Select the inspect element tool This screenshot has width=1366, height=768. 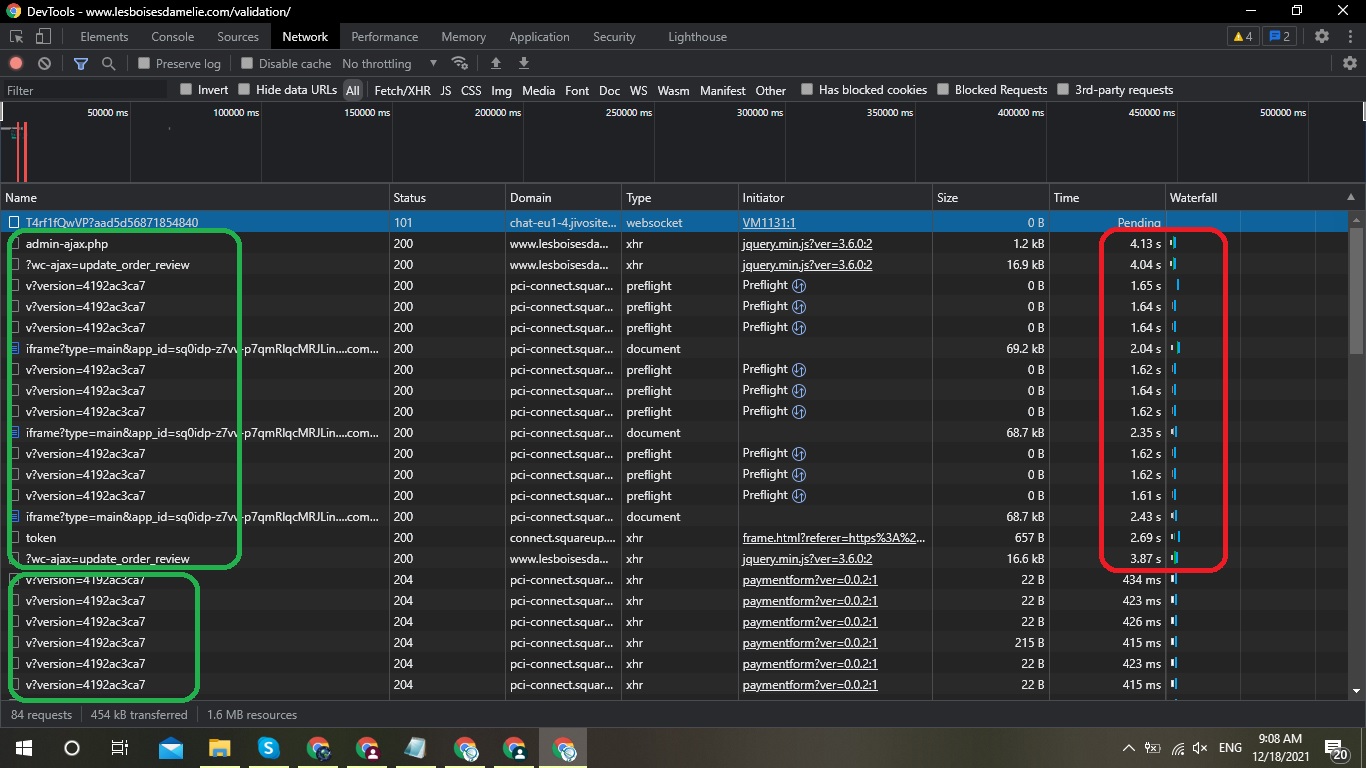pos(17,37)
